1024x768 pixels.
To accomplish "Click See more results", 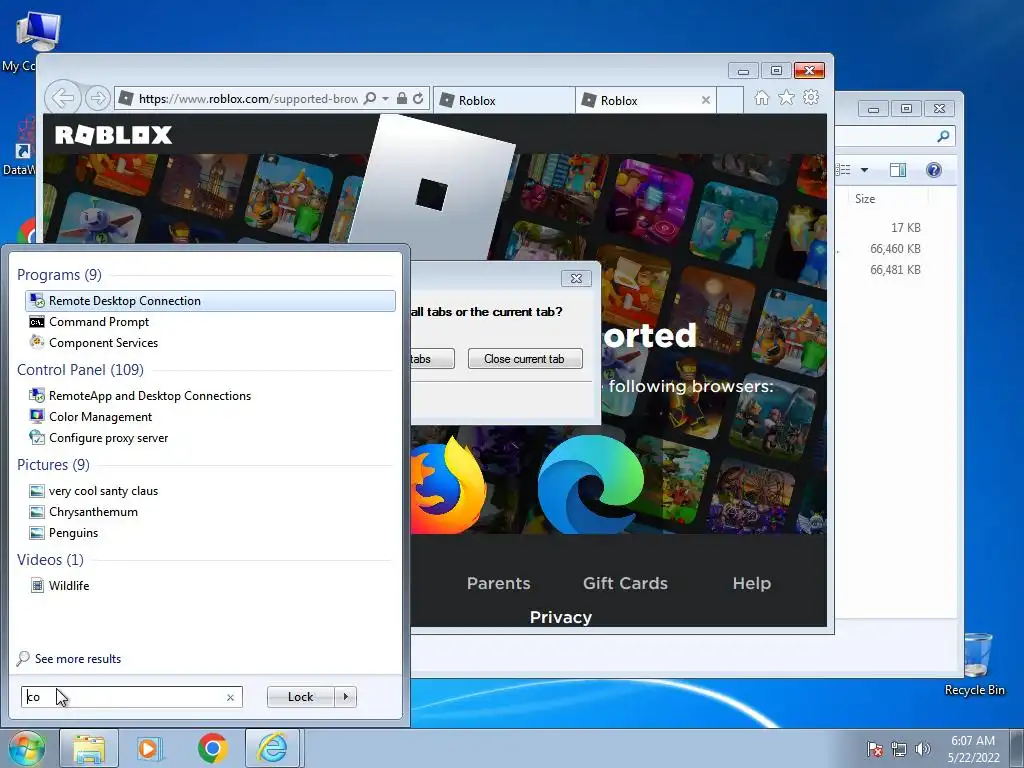I will coord(78,659).
